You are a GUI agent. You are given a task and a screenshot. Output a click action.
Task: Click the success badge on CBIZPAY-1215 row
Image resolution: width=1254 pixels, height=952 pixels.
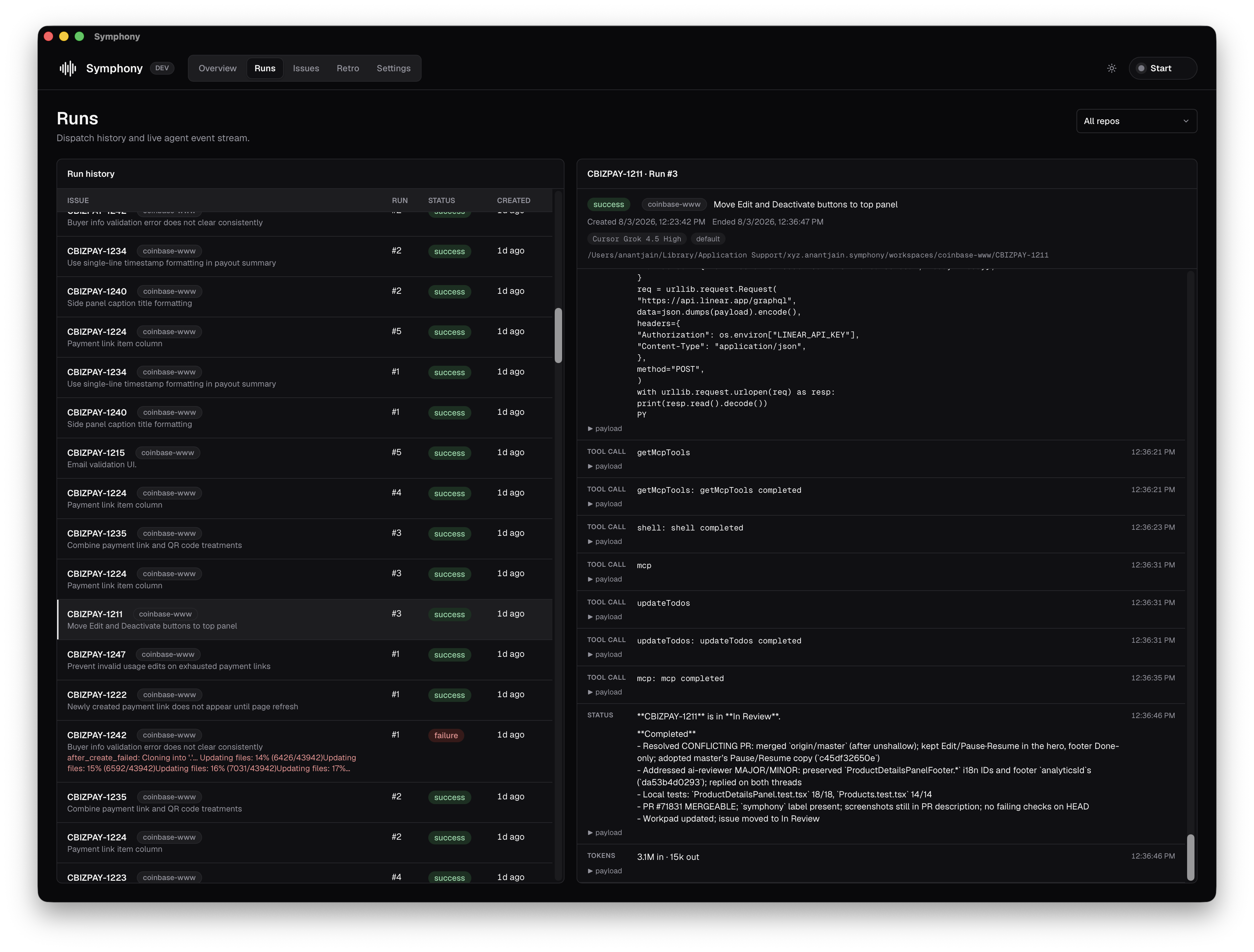[x=449, y=453]
